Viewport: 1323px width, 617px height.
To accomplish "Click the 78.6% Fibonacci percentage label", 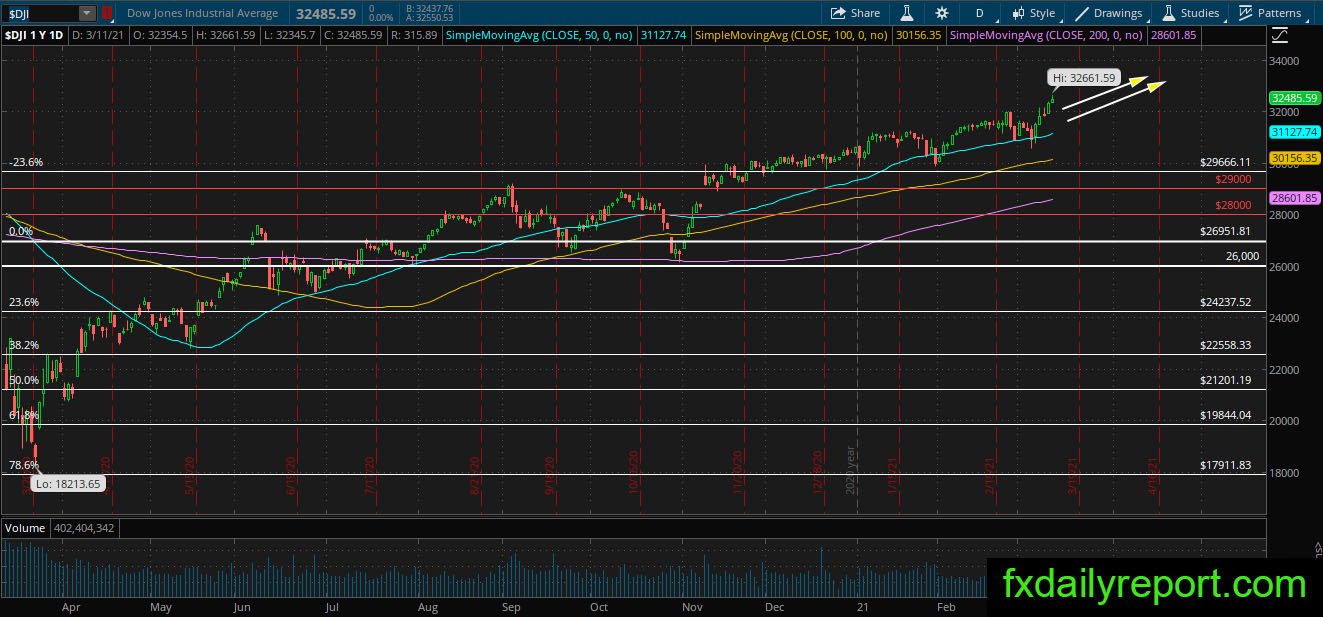I will [24, 465].
